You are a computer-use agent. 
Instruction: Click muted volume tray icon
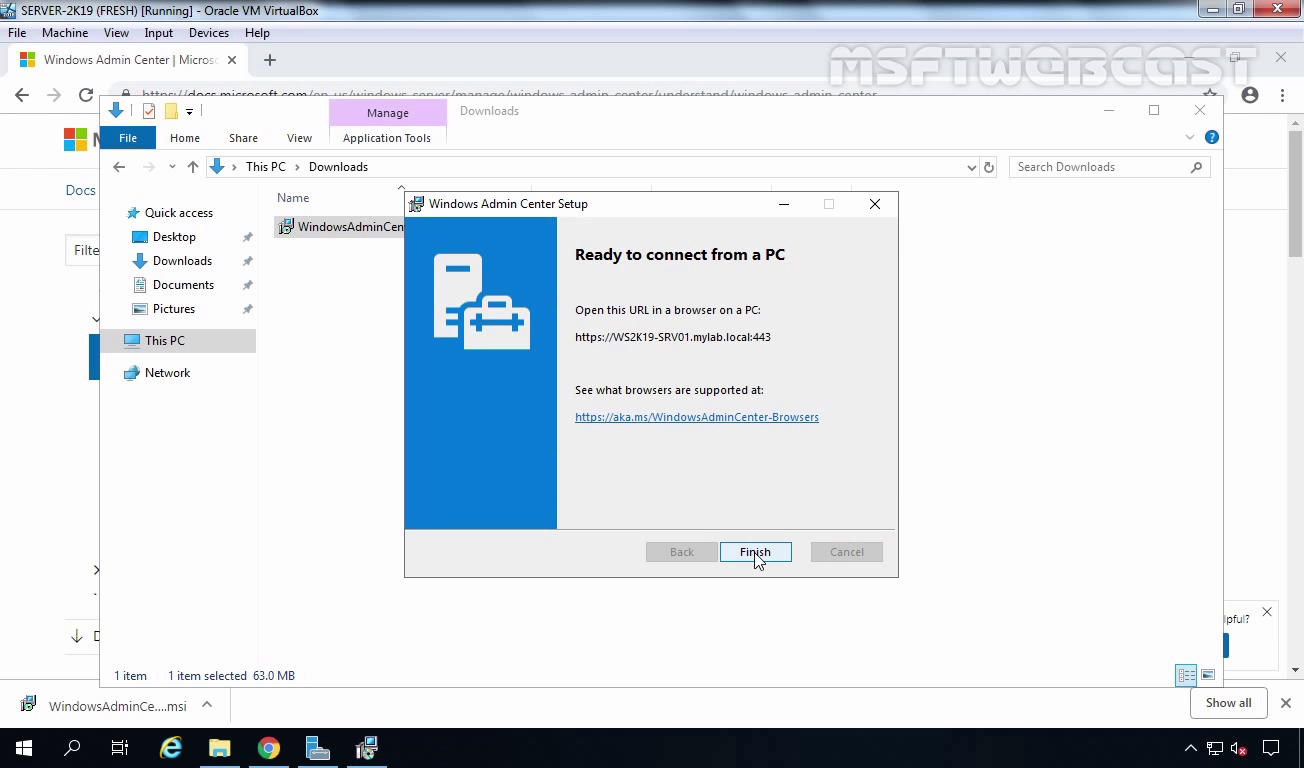[1239, 748]
